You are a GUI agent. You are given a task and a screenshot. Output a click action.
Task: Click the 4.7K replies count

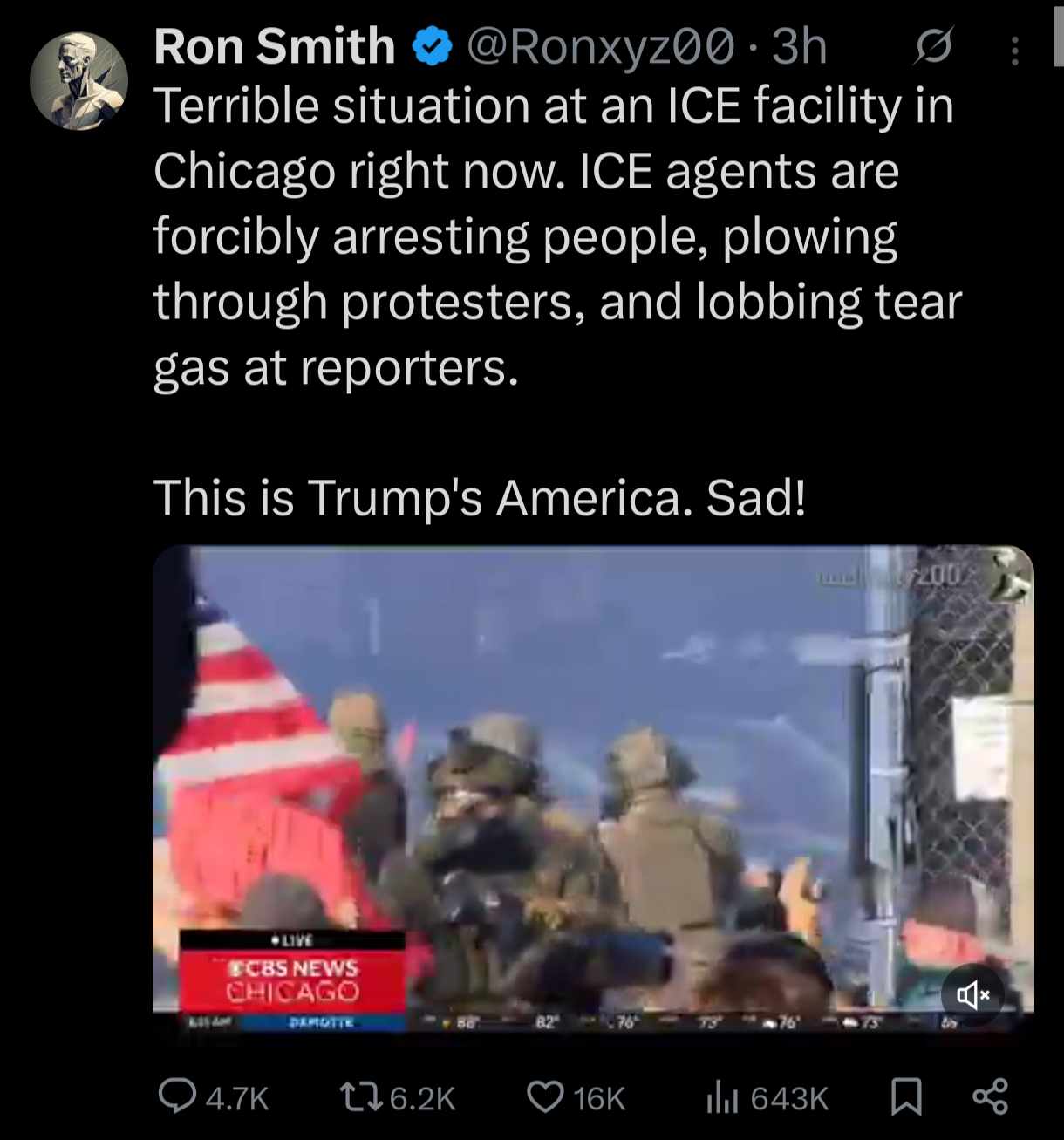tap(237, 1098)
